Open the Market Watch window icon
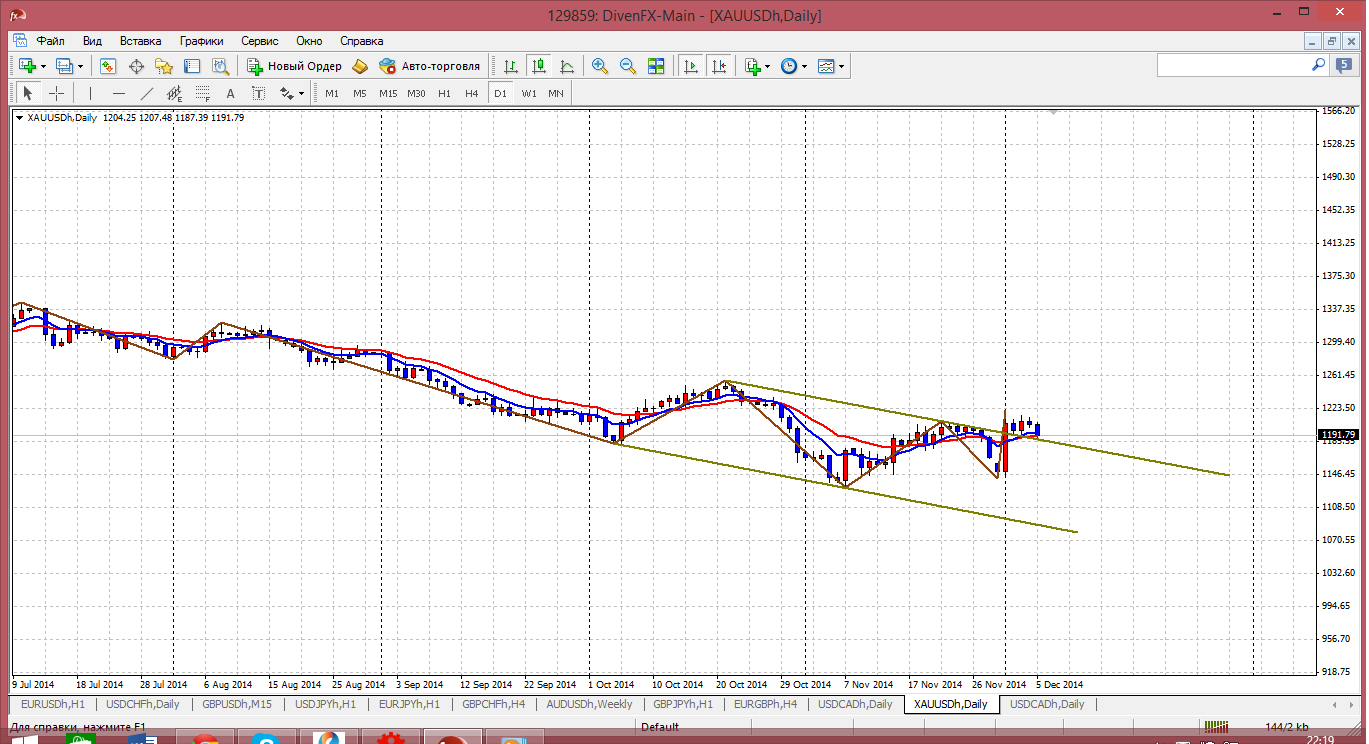Viewport: 1369px width, 744px height. click(108, 66)
